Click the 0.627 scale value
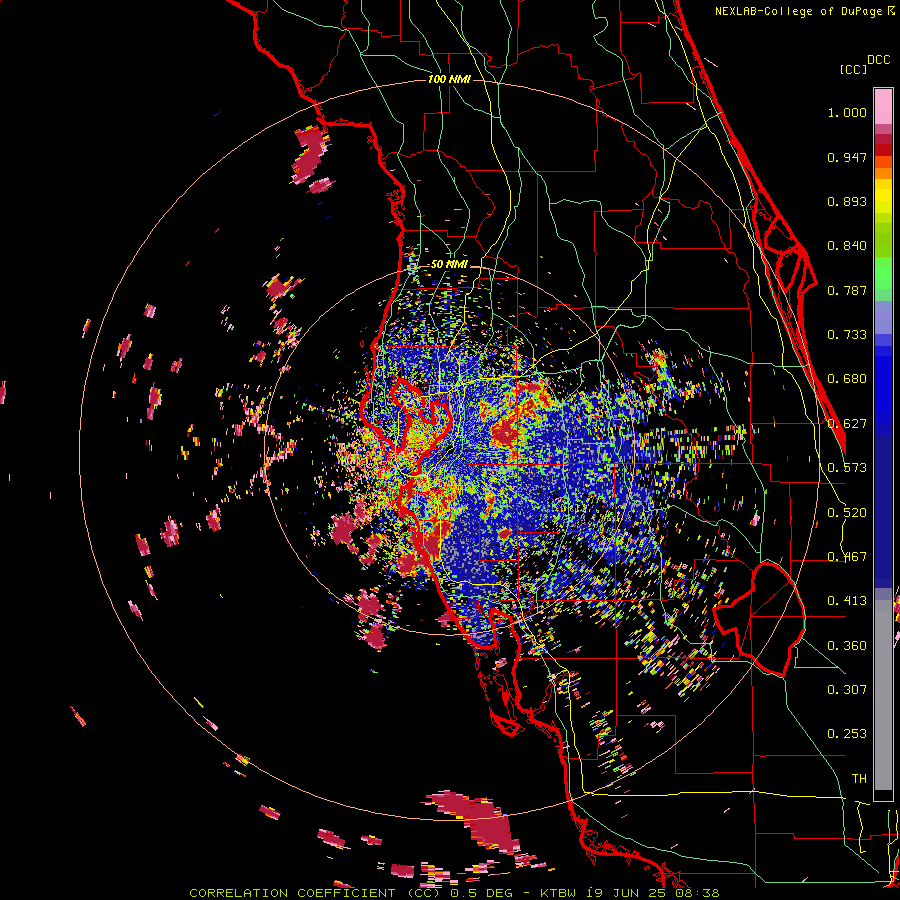 tap(847, 424)
